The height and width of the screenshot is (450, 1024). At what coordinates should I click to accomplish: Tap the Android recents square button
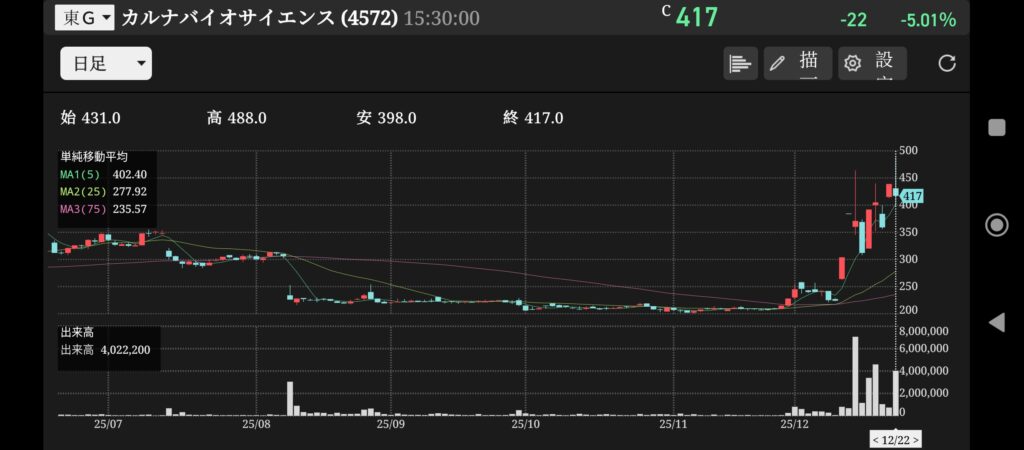pos(996,127)
